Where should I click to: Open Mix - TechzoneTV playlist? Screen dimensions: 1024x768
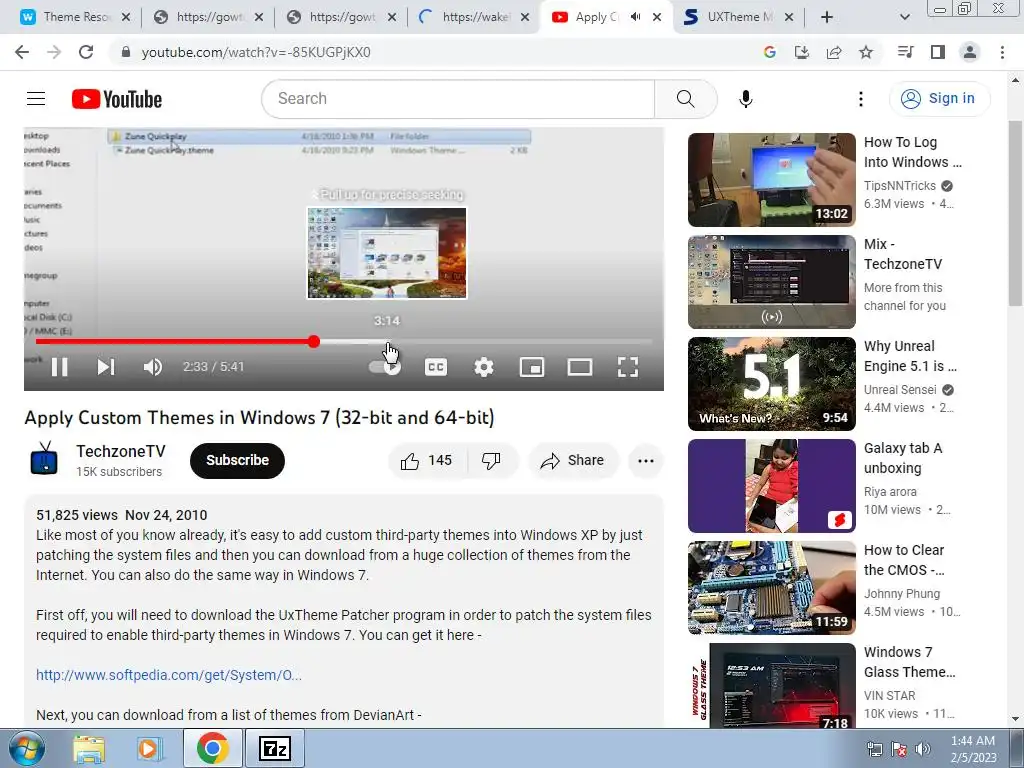click(771, 281)
